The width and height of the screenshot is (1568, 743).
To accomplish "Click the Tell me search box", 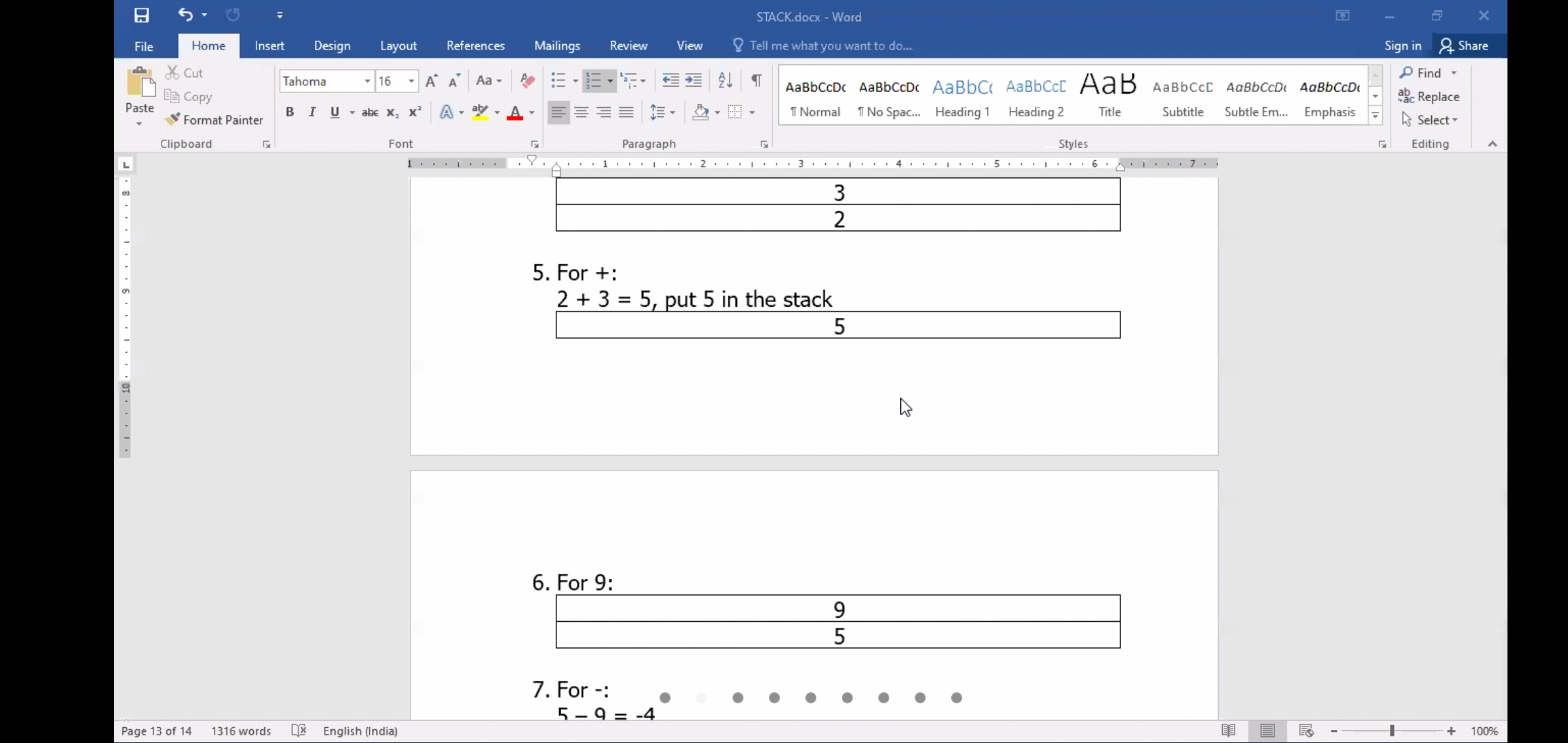I will click(830, 45).
